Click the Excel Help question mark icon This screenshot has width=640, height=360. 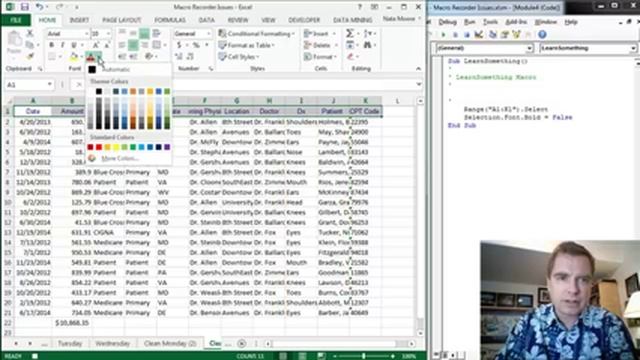tap(360, 7)
